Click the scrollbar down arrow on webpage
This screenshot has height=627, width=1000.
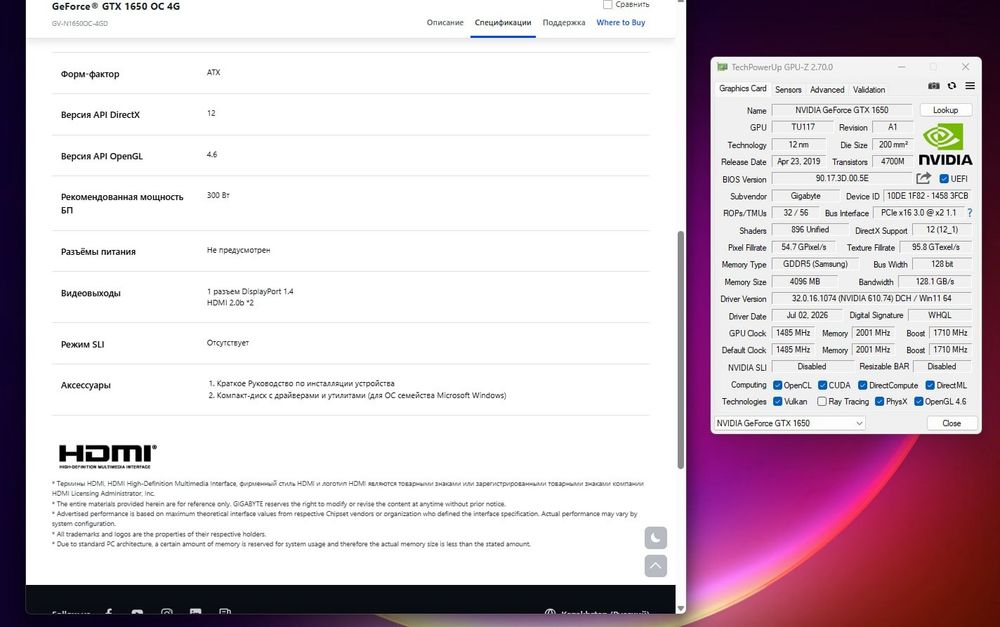click(680, 609)
